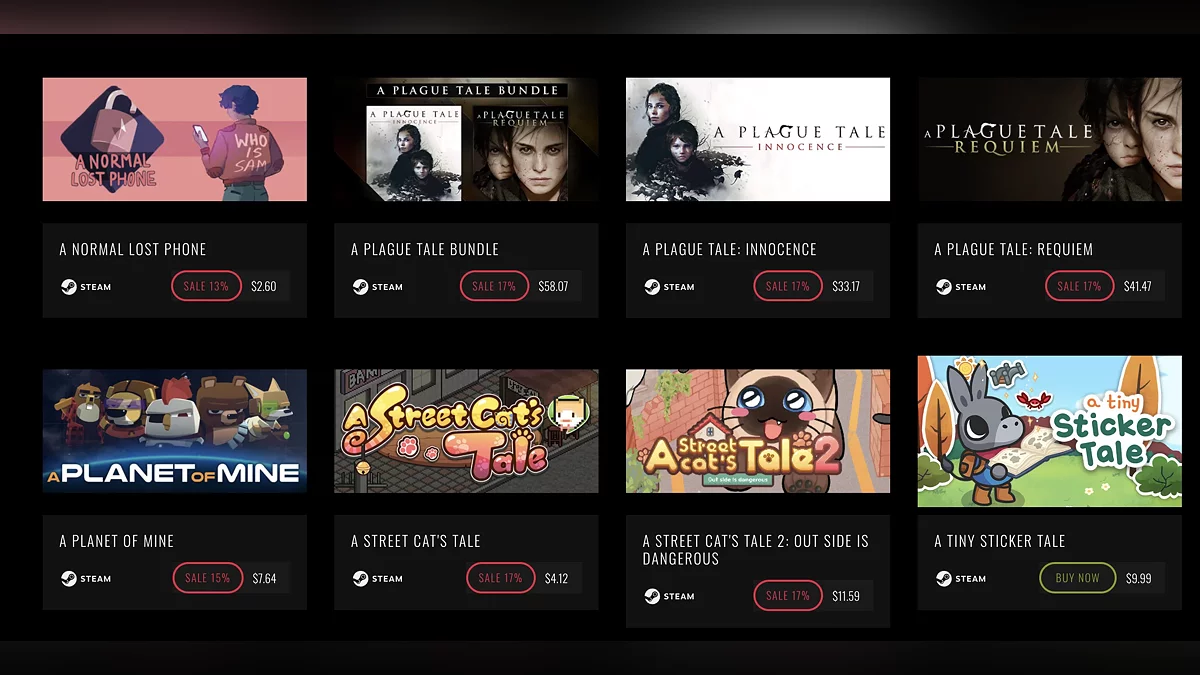
Task: Click the Steam icon under A Plague Tale: Requiem
Action: (943, 287)
